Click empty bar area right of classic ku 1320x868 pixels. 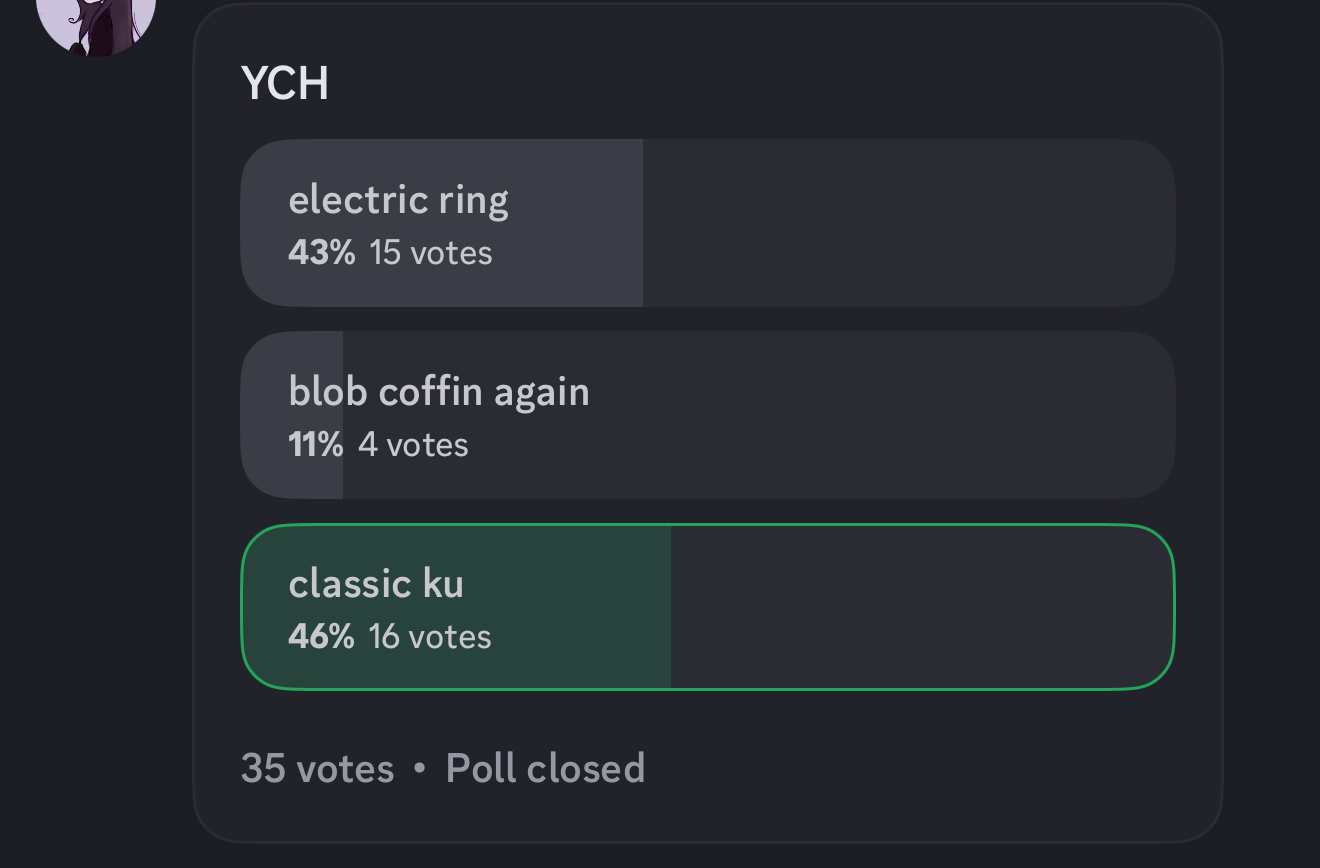click(x=920, y=607)
